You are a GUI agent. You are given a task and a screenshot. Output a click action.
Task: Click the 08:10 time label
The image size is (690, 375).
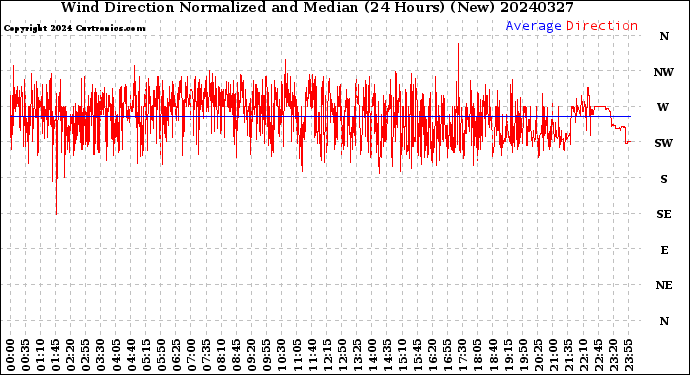(x=221, y=355)
